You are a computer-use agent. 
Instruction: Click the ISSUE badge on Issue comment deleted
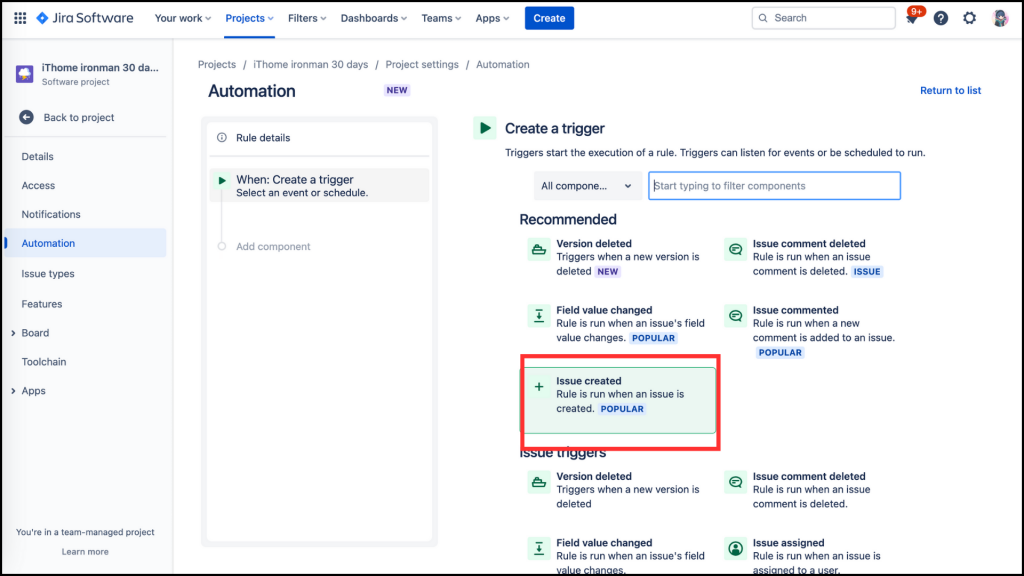[867, 272]
